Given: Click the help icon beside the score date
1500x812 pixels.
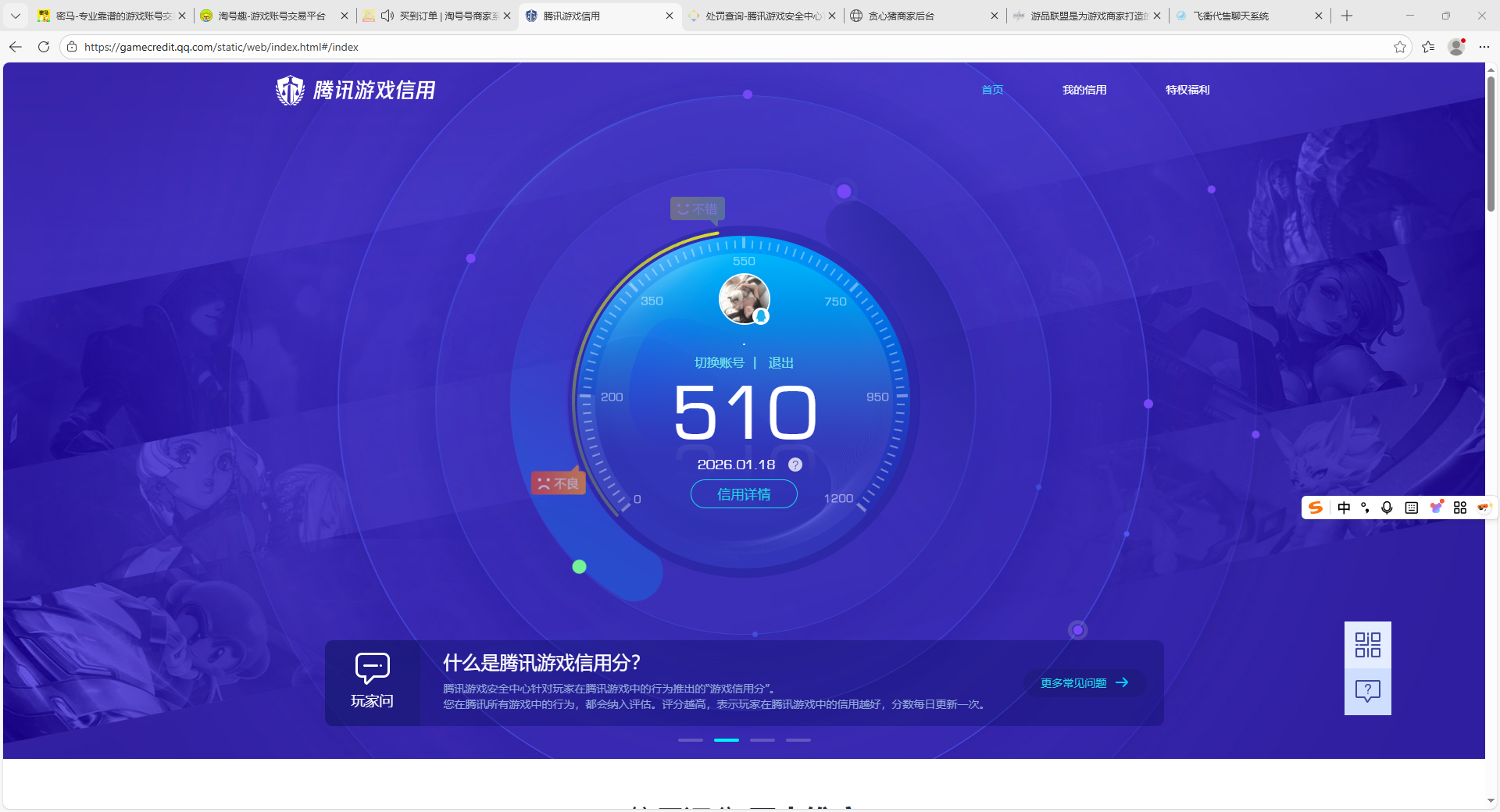Looking at the screenshot, I should pyautogui.click(x=795, y=464).
